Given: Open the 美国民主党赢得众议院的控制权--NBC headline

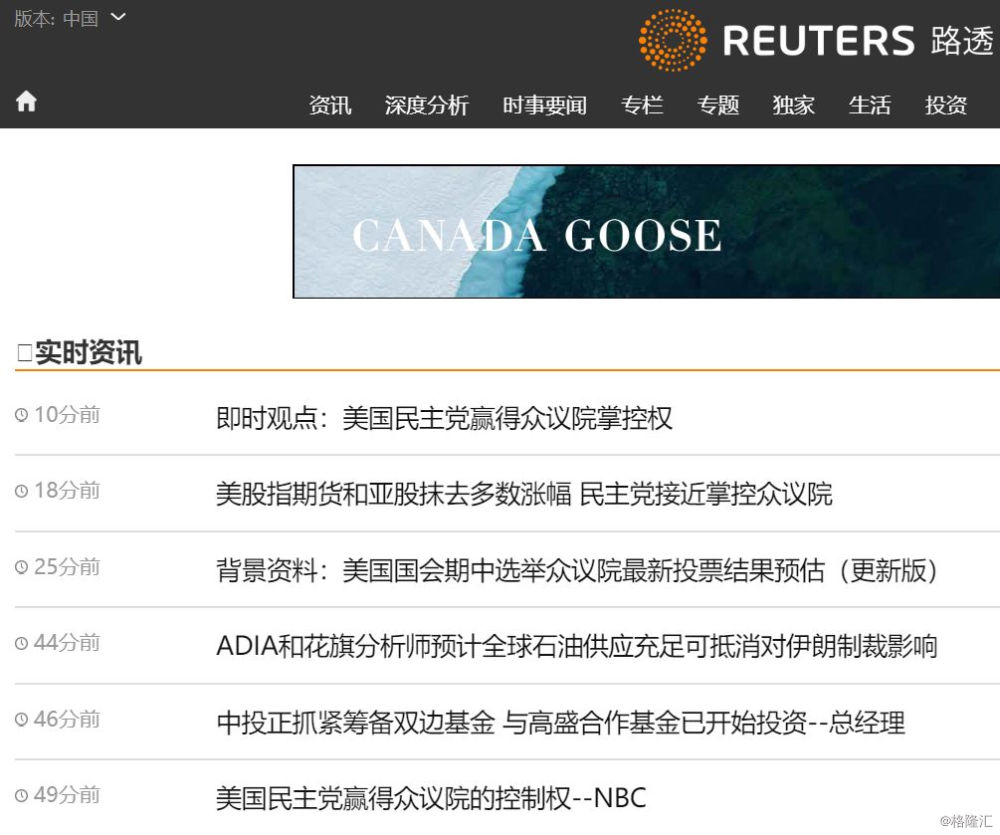Looking at the screenshot, I should pyautogui.click(x=431, y=798).
